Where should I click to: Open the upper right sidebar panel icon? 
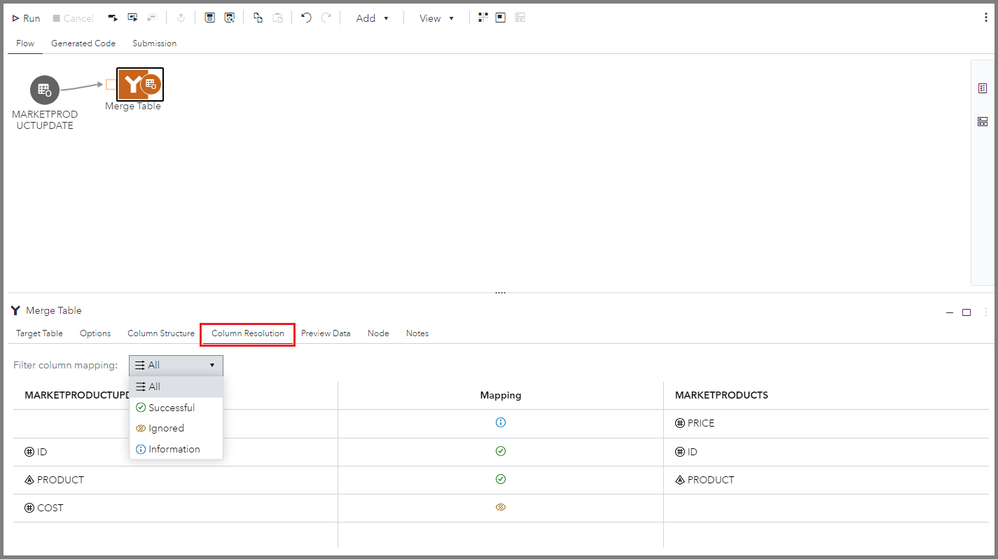tap(982, 88)
